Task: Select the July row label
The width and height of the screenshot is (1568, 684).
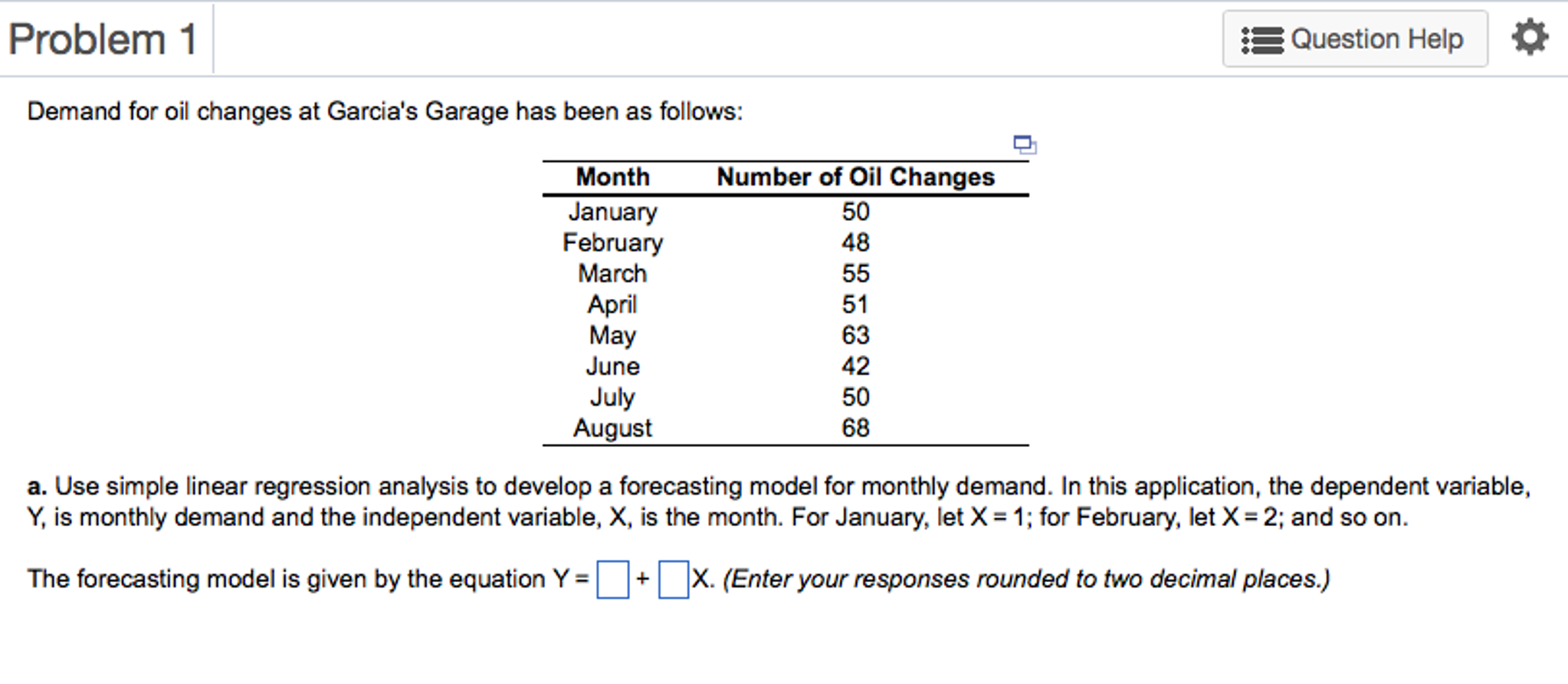Action: pyautogui.click(x=612, y=397)
